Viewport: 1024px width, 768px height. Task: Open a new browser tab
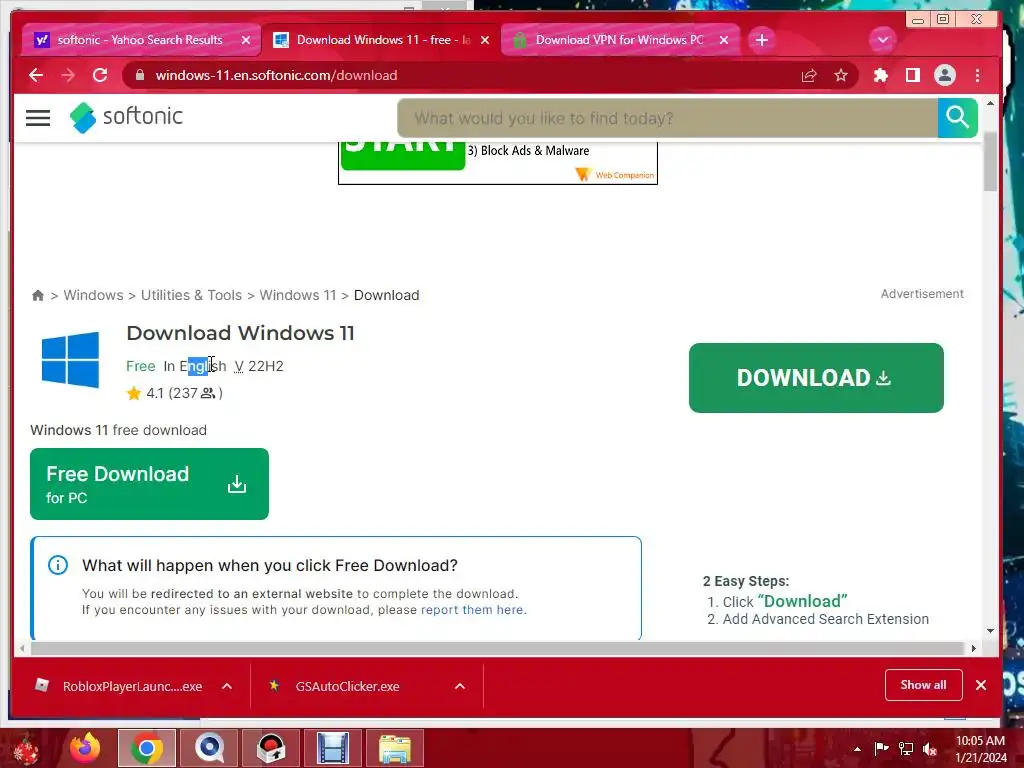pos(761,40)
